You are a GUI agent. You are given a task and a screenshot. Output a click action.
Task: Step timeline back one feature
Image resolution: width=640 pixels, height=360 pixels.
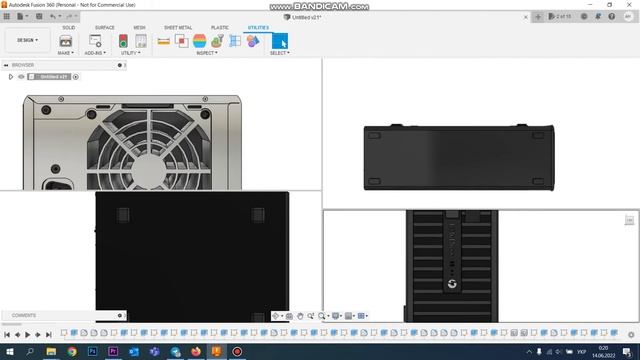point(18,335)
